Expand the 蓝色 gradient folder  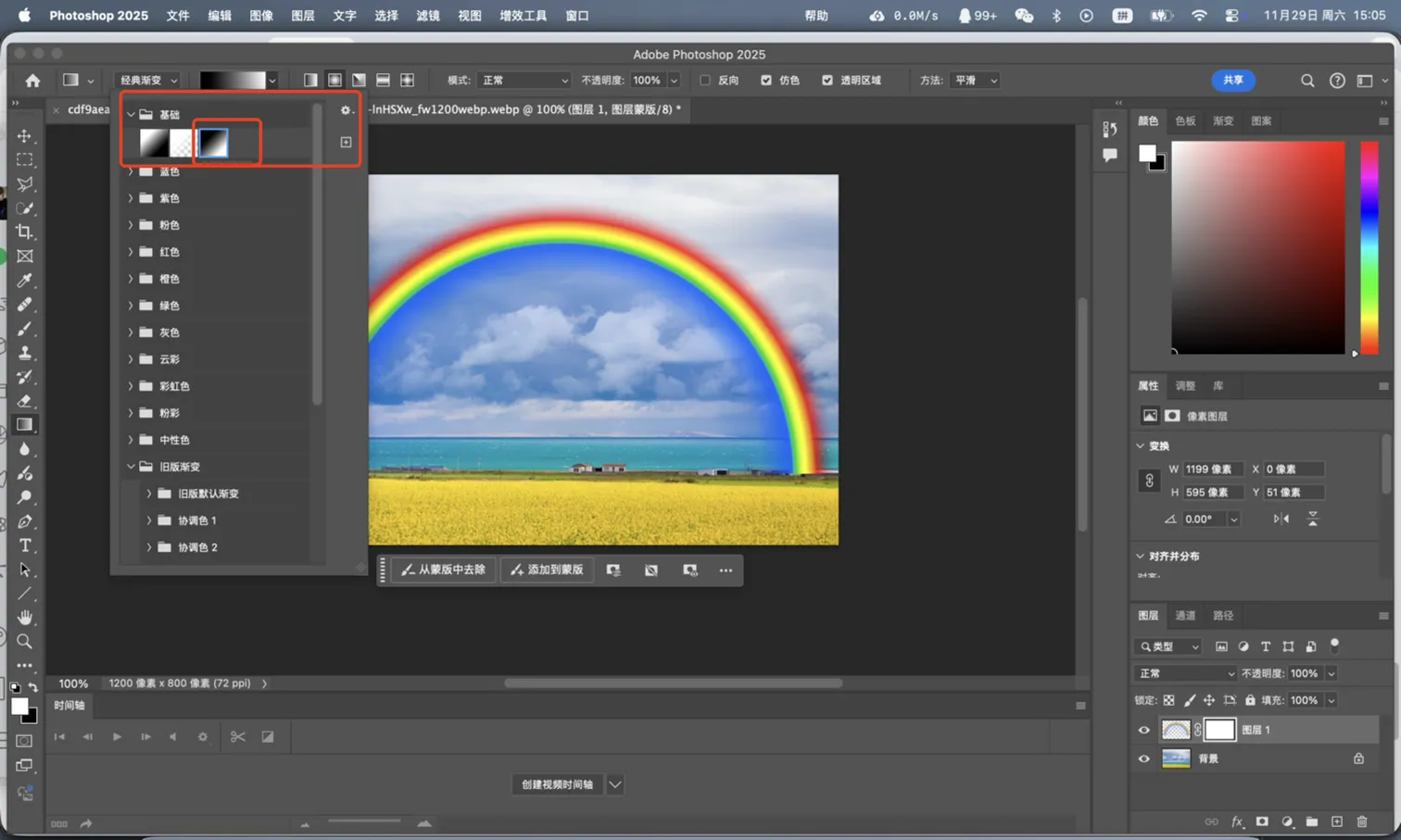coord(131,171)
